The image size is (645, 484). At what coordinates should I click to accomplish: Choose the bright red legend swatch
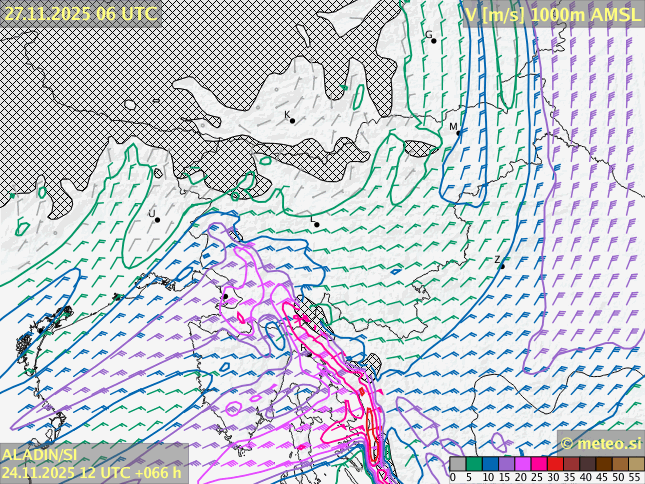coord(554,464)
